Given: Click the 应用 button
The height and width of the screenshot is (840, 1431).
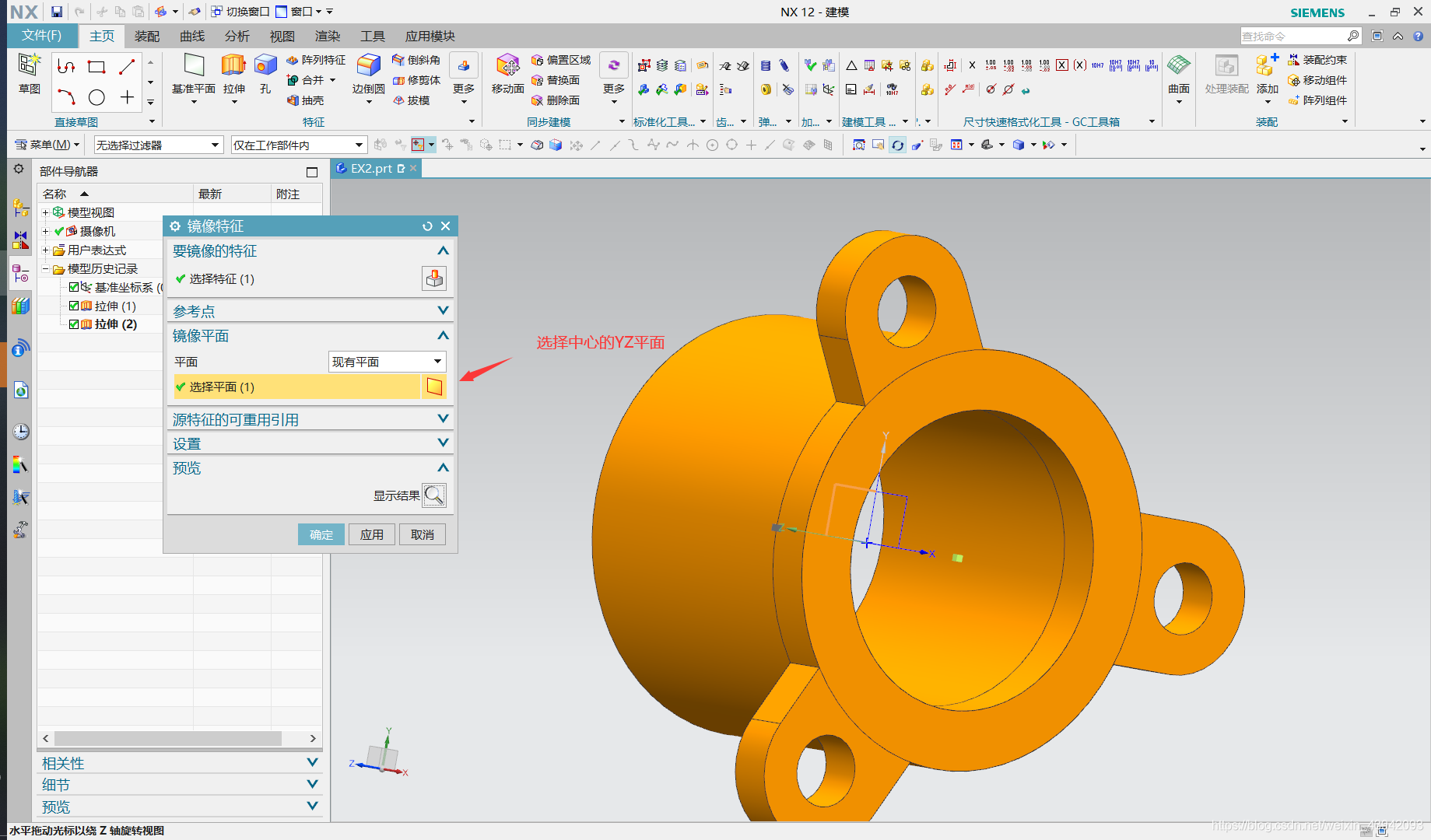Looking at the screenshot, I should [372, 534].
